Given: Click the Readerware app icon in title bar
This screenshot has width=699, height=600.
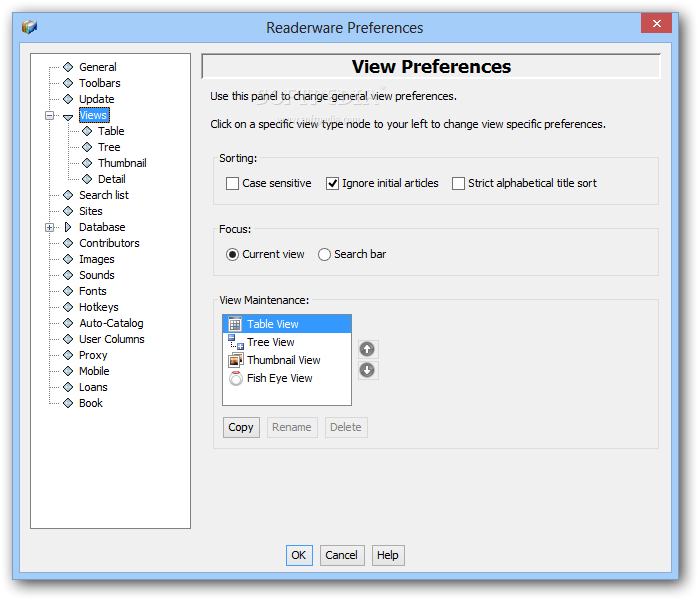Looking at the screenshot, I should 29,27.
